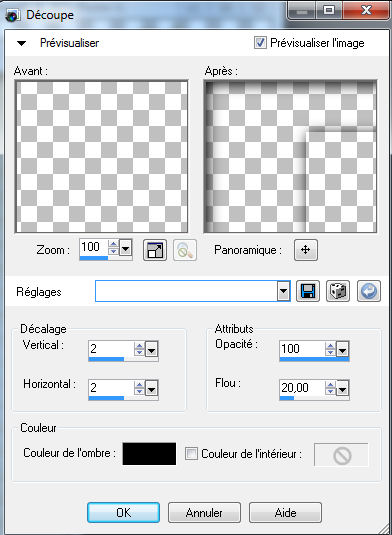Screen dimensions: 392x535
Task: Click the Annuler button
Action: coord(204,512)
